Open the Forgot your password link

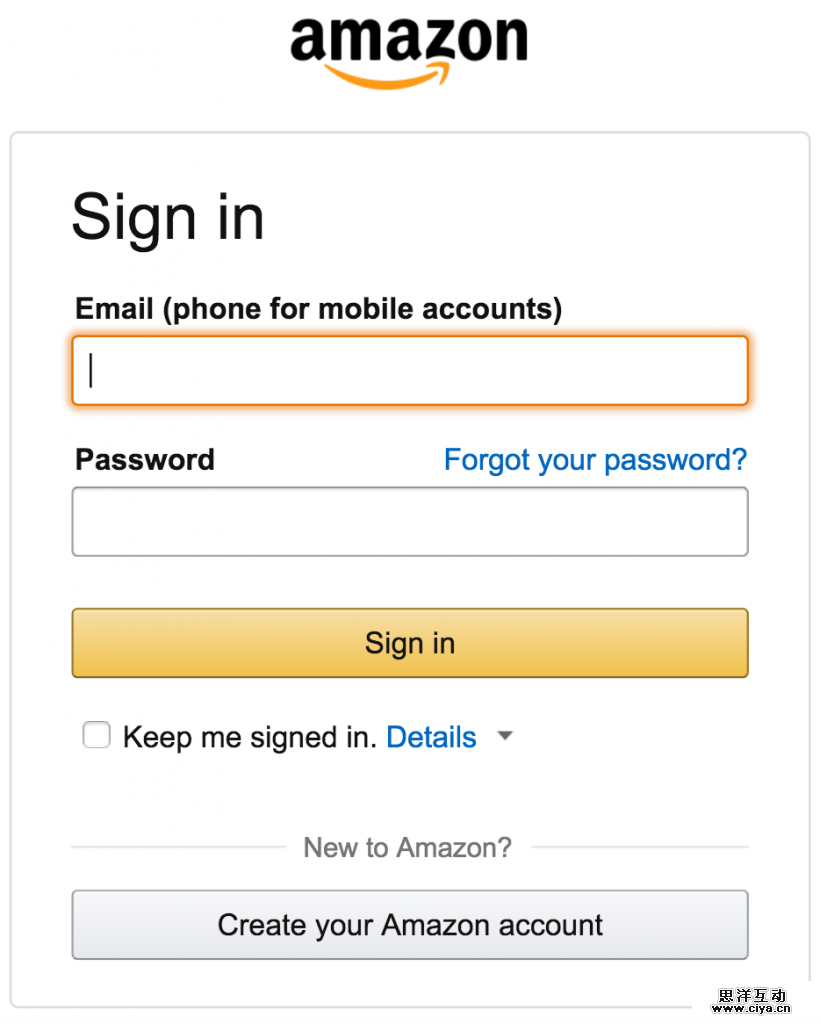tap(595, 460)
